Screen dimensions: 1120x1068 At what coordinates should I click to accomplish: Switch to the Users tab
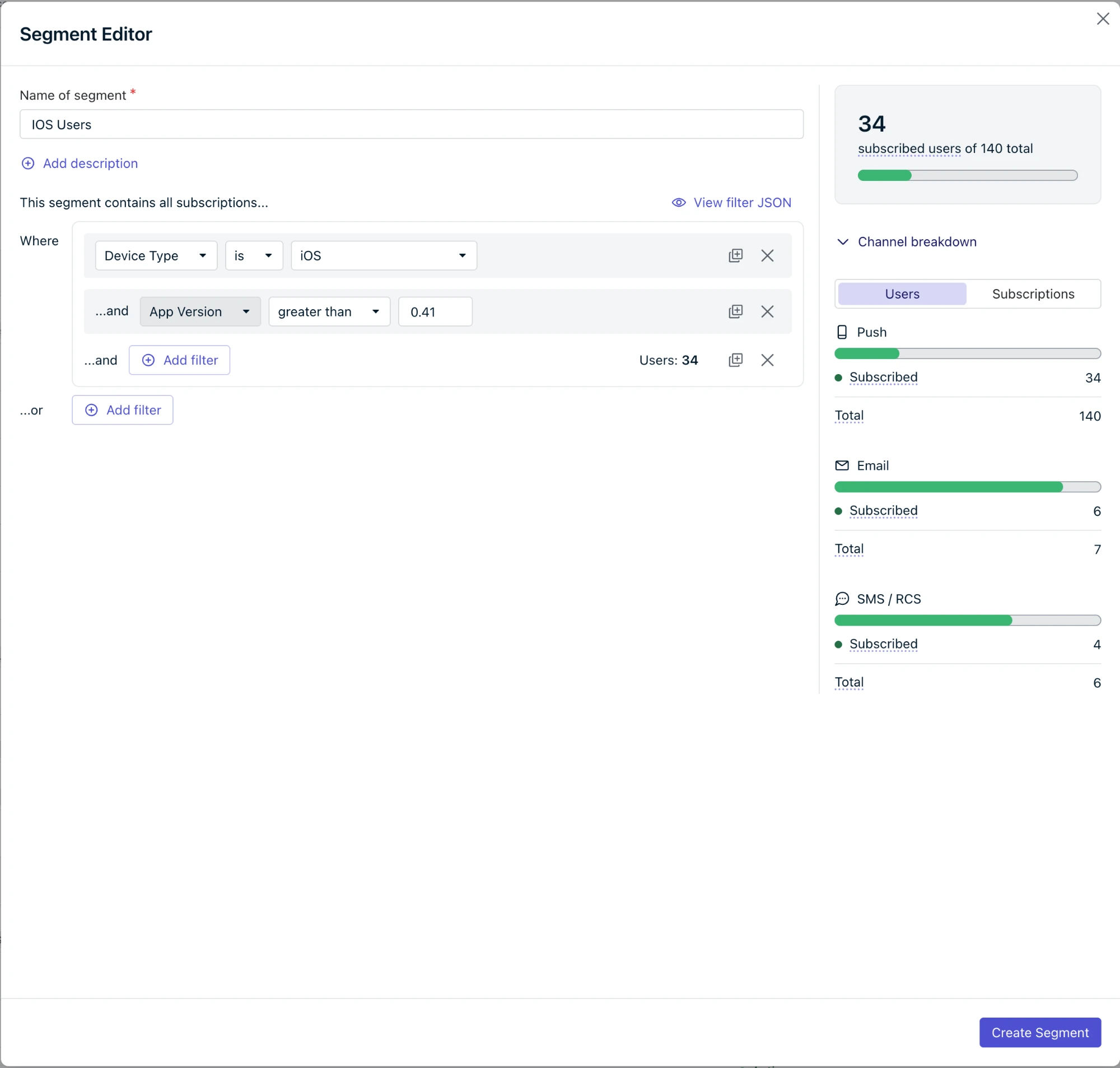tap(902, 294)
